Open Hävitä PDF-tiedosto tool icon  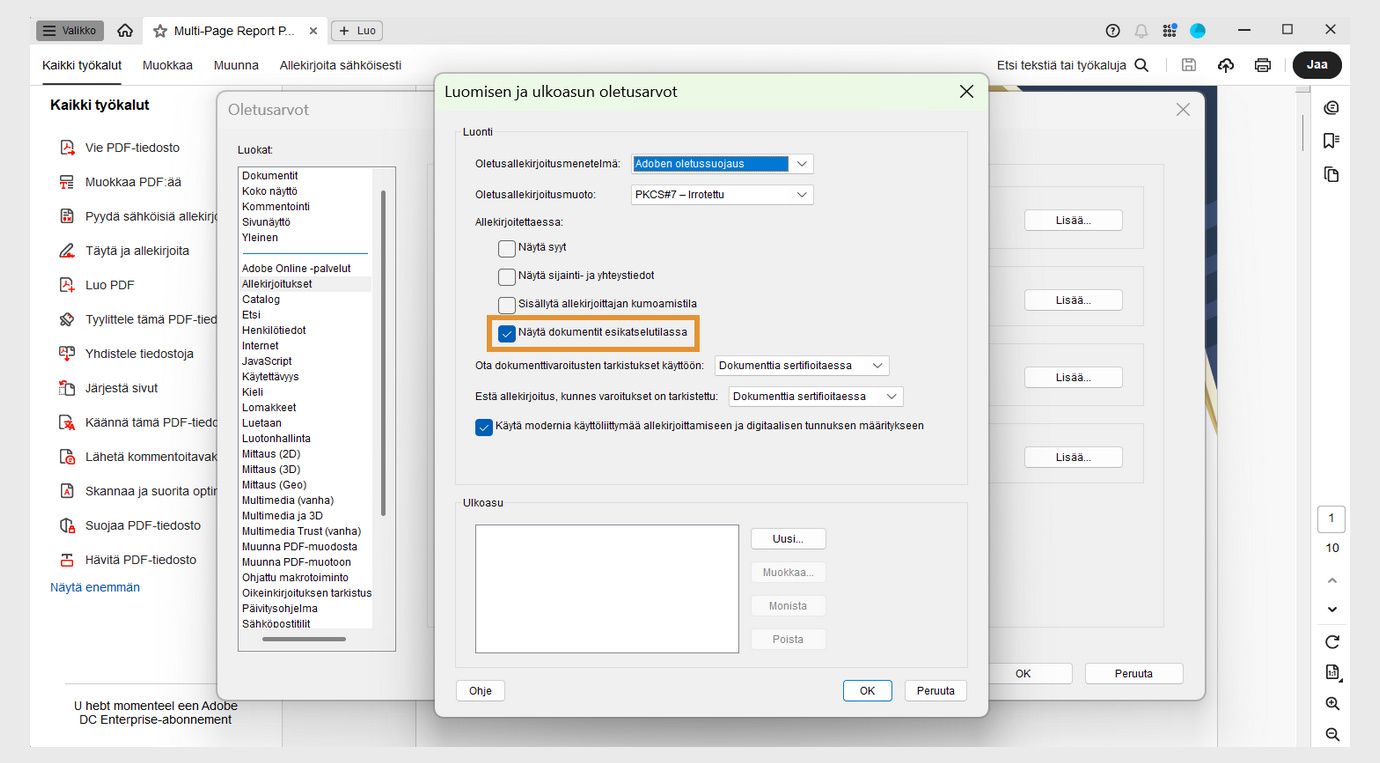tap(67, 560)
